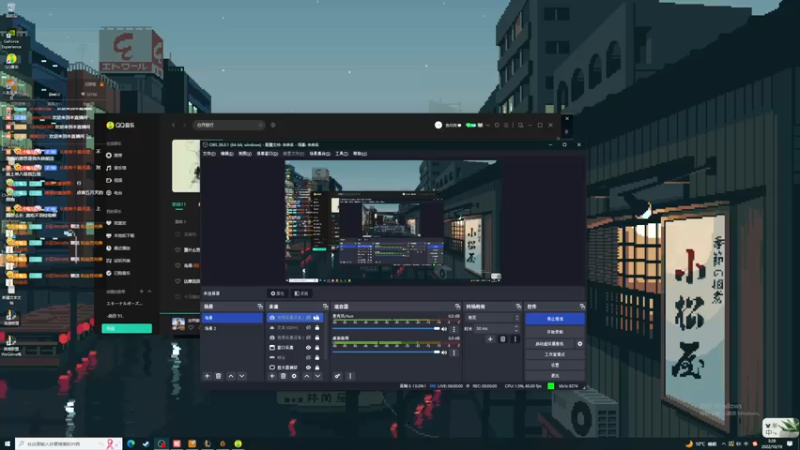Viewport: 800px width, 450px height.
Task: Delete selected source with Sources trash icon
Action: (283, 376)
